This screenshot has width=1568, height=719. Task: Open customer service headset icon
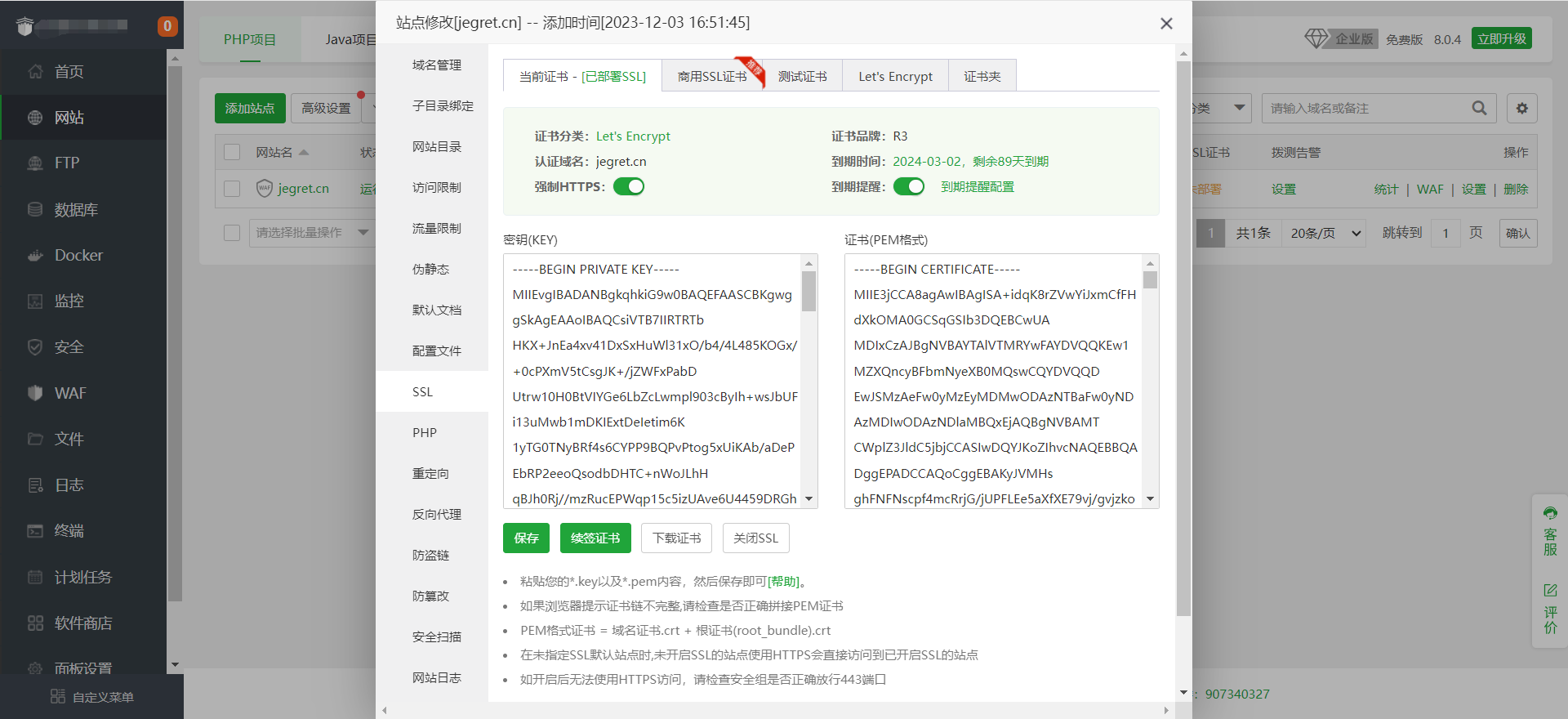coord(1549,514)
